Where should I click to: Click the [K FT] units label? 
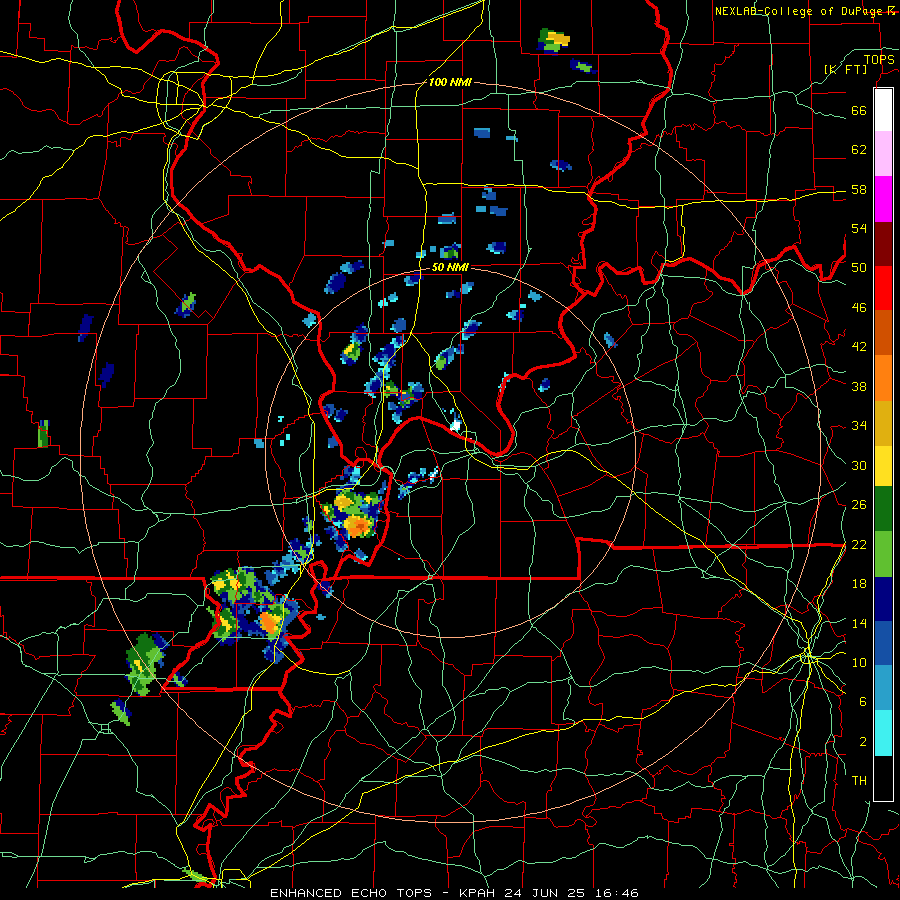pyautogui.click(x=845, y=69)
